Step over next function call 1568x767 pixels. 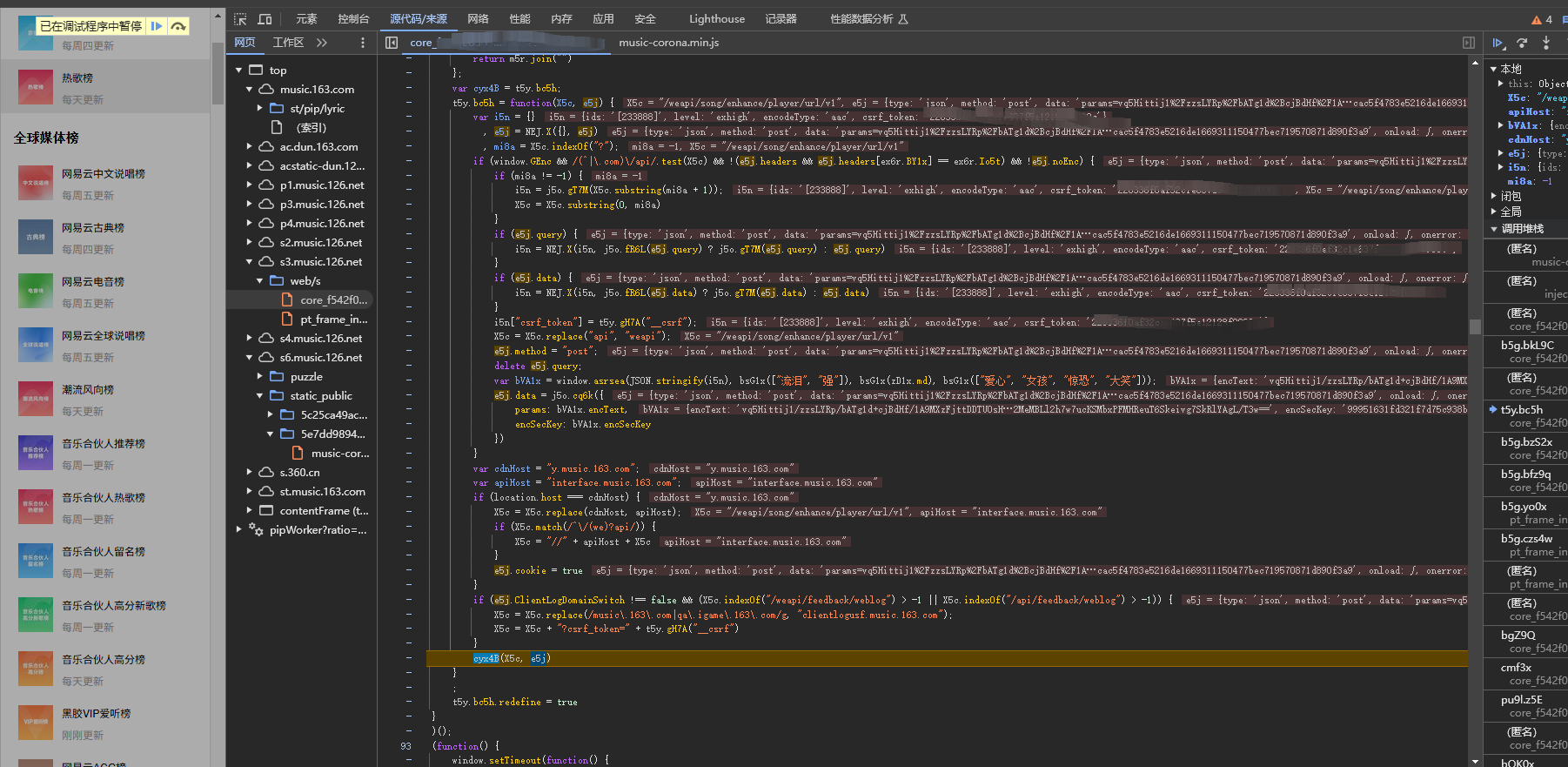click(1522, 43)
